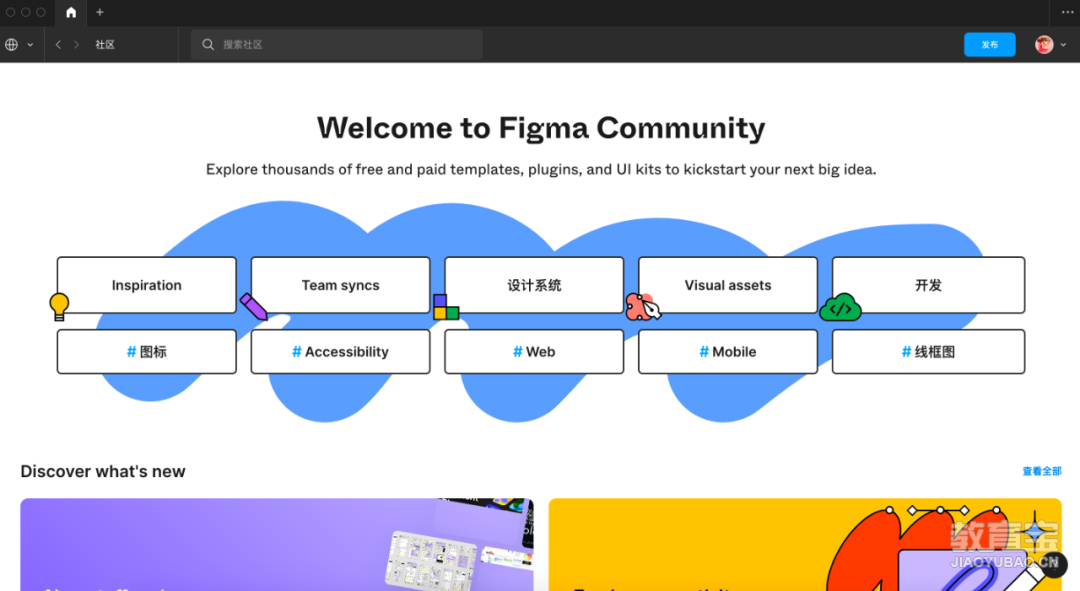This screenshot has width=1080, height=591.
Task: Open the user avatar profile
Action: coord(1044,45)
